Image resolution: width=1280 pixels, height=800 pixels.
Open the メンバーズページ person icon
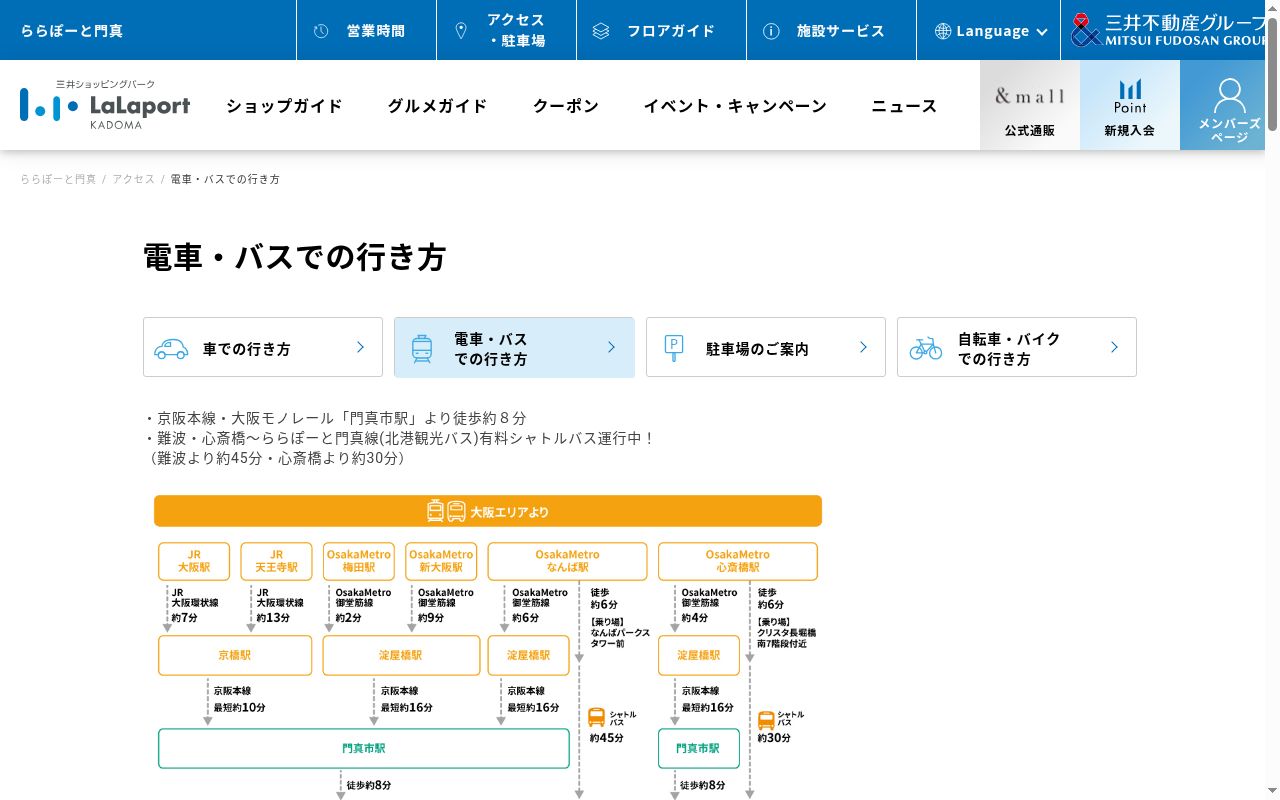click(x=1229, y=97)
